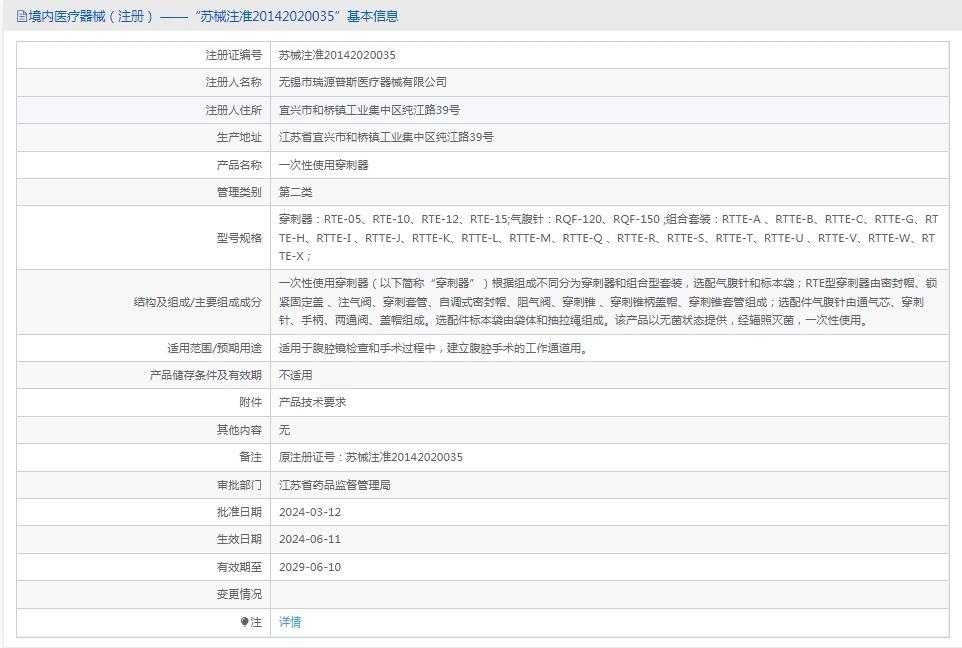Screen dimensions: 962x648
Task: Click approval department 江苏省药品监督管理局
Action: coord(334,485)
